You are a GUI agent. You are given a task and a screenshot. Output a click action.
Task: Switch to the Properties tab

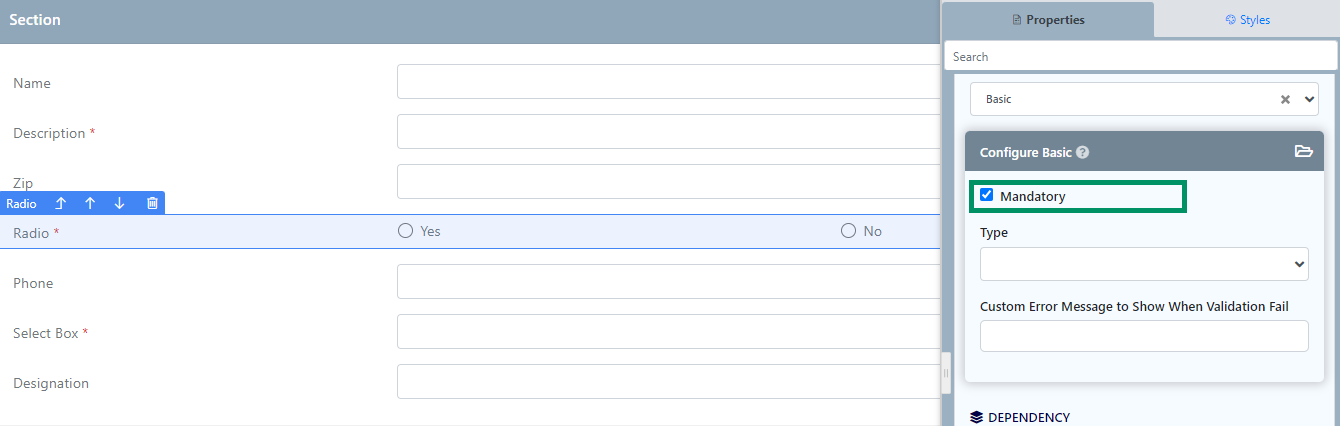pyautogui.click(x=1048, y=19)
